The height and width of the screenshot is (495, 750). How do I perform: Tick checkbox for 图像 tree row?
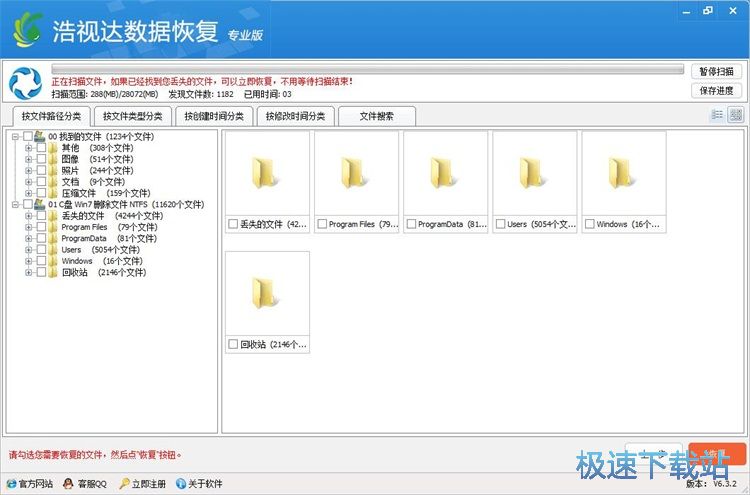(42, 159)
